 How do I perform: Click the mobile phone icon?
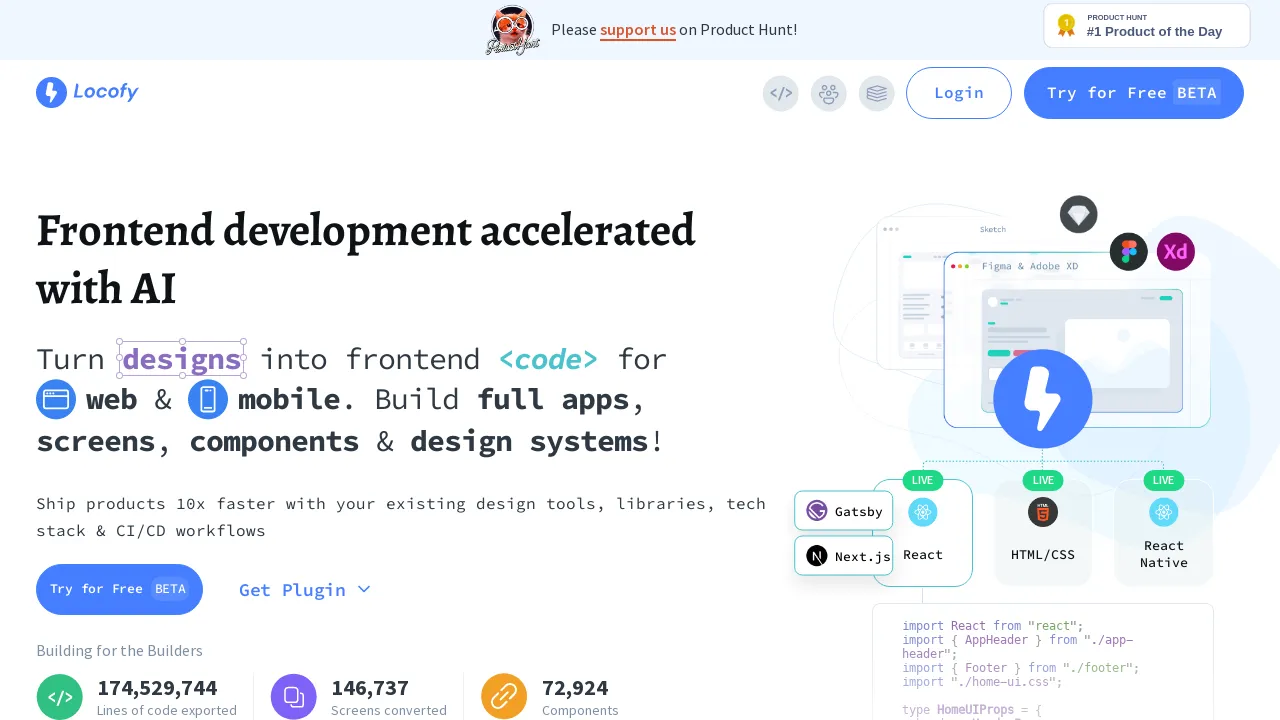(x=208, y=400)
